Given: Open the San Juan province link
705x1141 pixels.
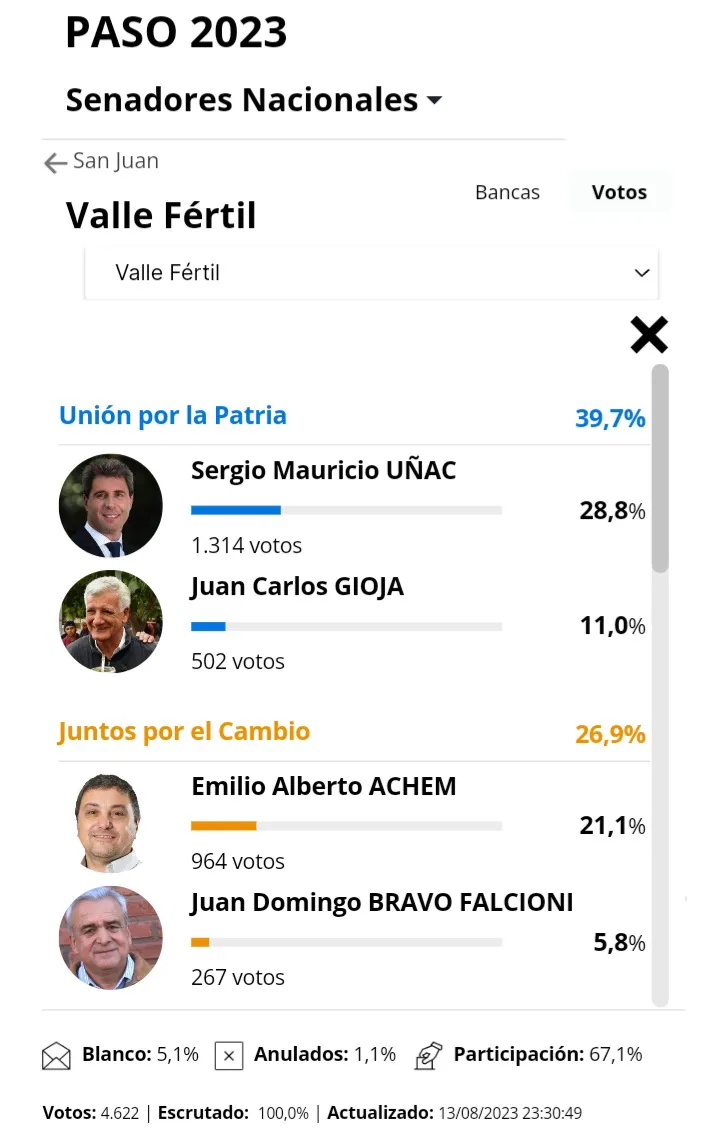Looking at the screenshot, I should 116,161.
